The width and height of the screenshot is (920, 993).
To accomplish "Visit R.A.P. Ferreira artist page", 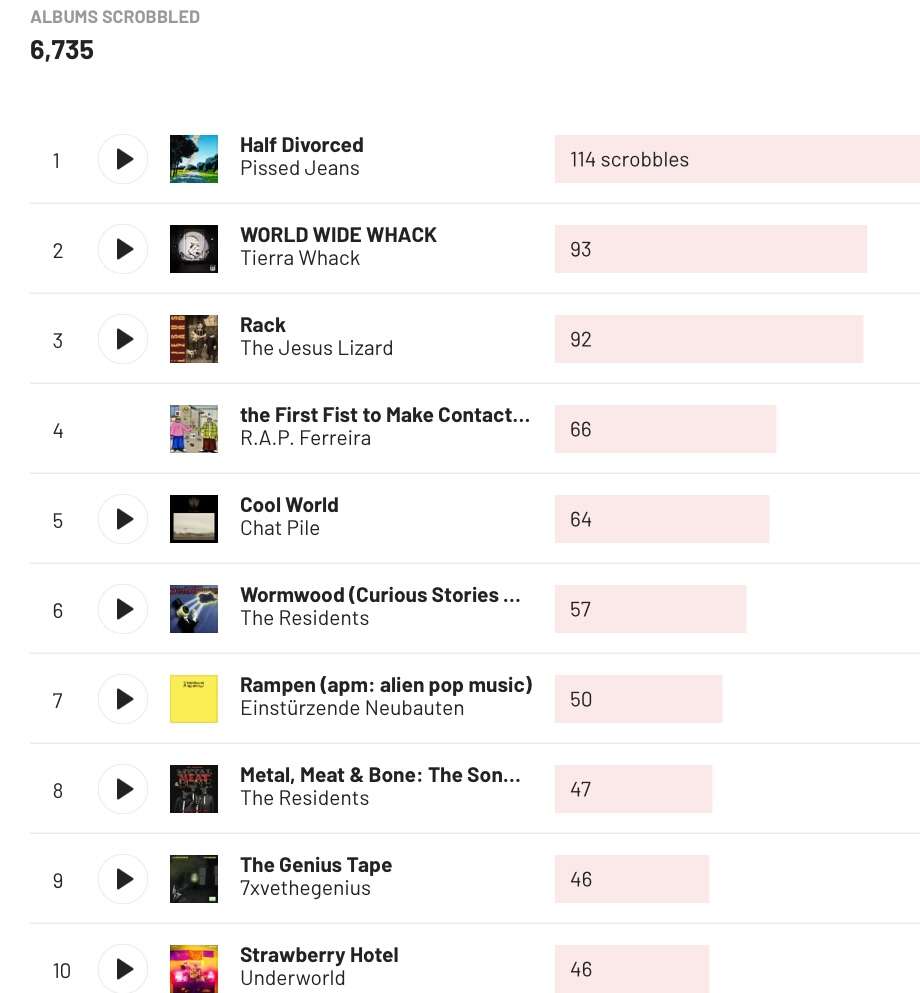I will pyautogui.click(x=305, y=439).
